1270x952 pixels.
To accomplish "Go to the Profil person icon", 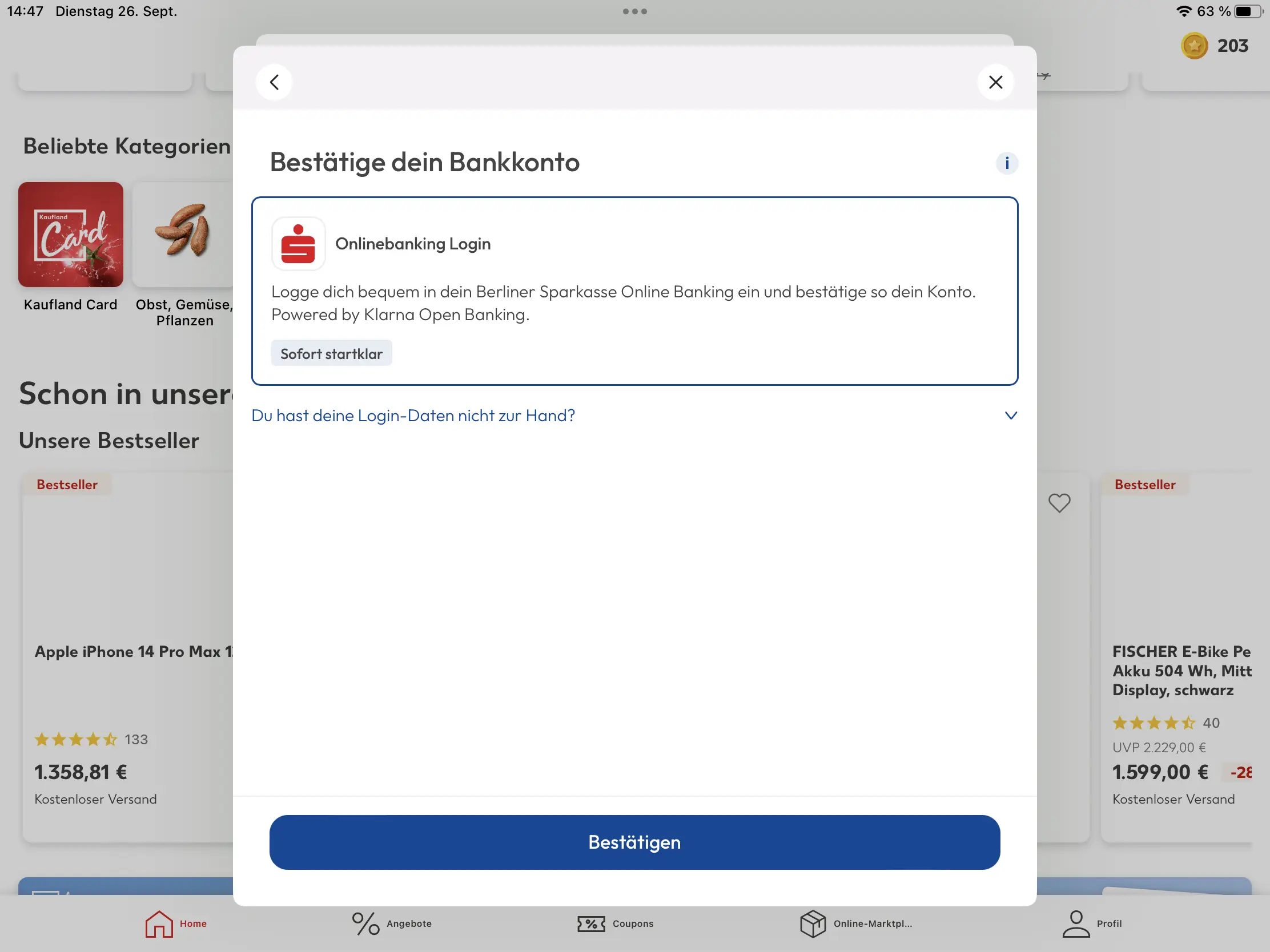I will click(1075, 923).
